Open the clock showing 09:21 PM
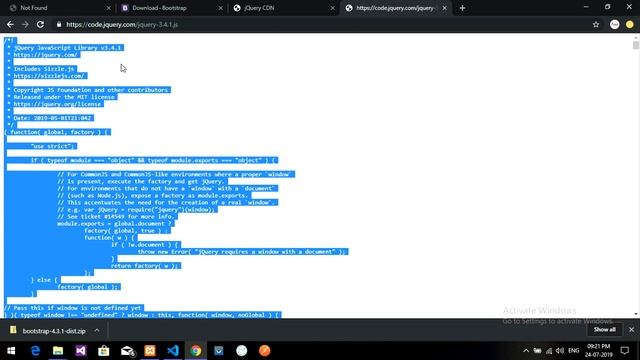Viewport: 640px width, 360px height. pos(598,351)
